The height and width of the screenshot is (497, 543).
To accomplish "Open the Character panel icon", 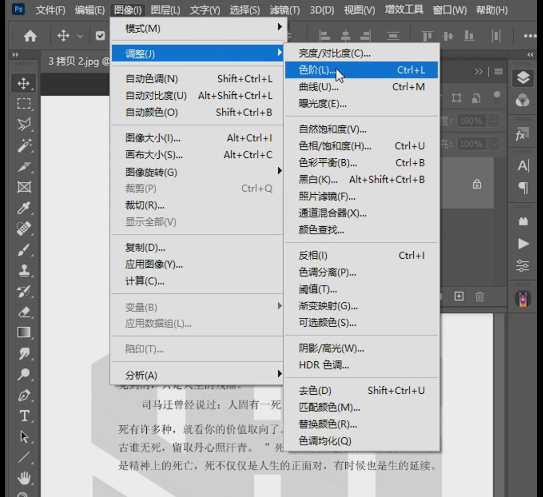I will [x=523, y=166].
